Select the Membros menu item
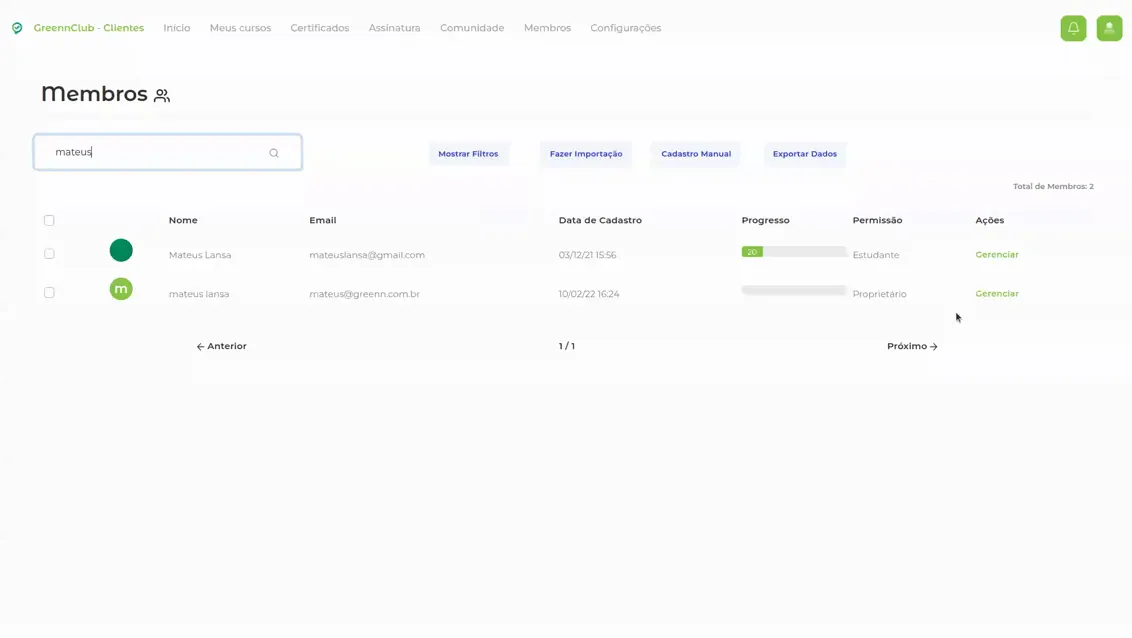1132x638 pixels. 547,28
